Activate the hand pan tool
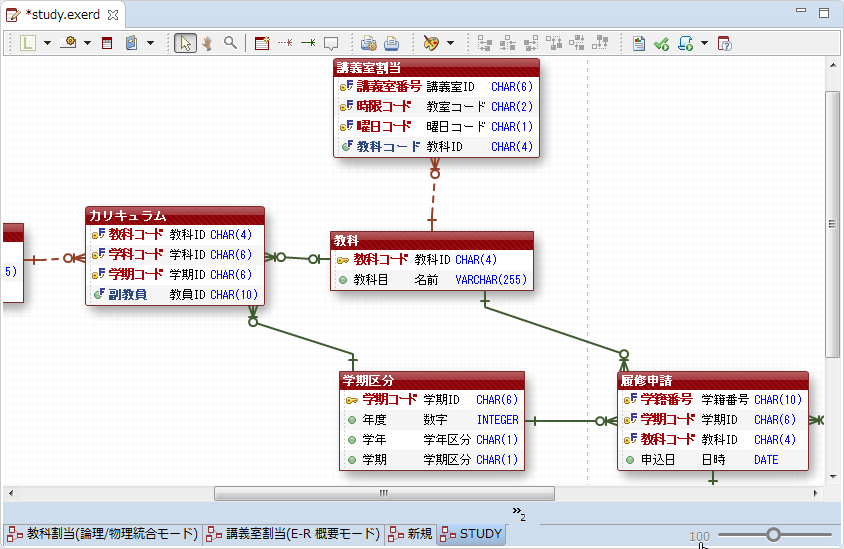Image resolution: width=844 pixels, height=549 pixels. [x=207, y=43]
